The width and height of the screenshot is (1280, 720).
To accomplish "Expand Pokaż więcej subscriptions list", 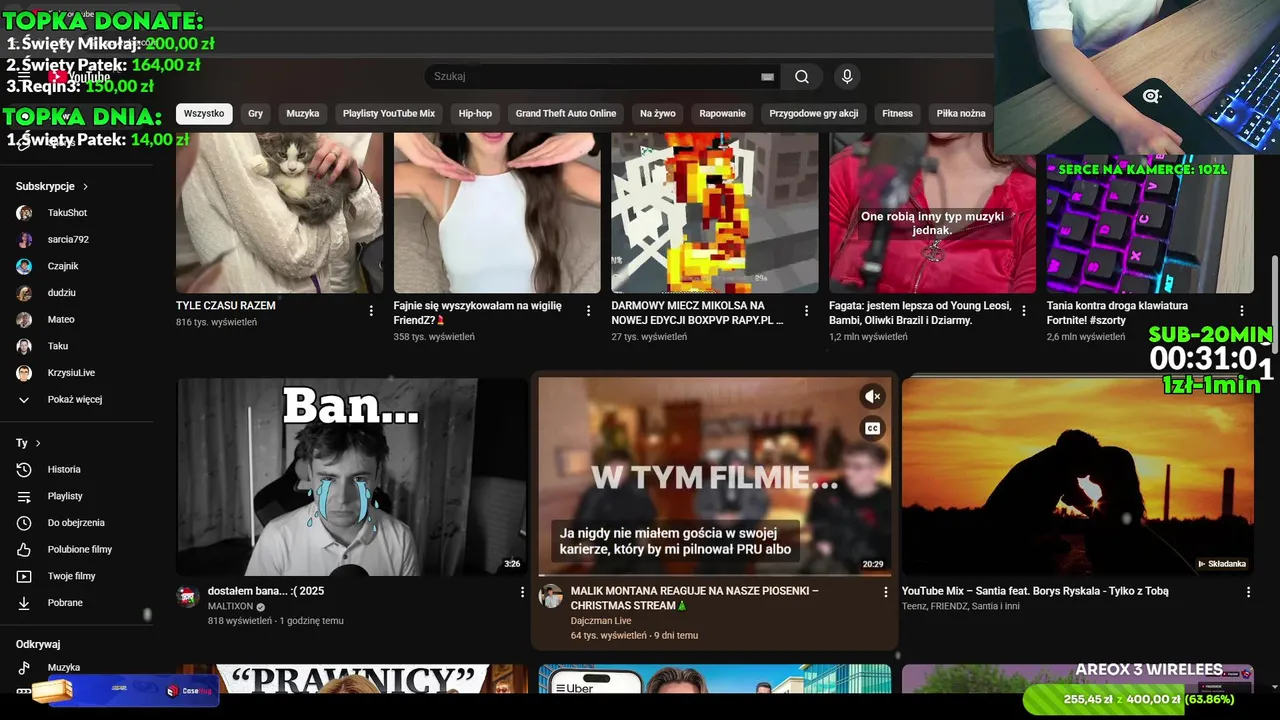I will 76,400.
